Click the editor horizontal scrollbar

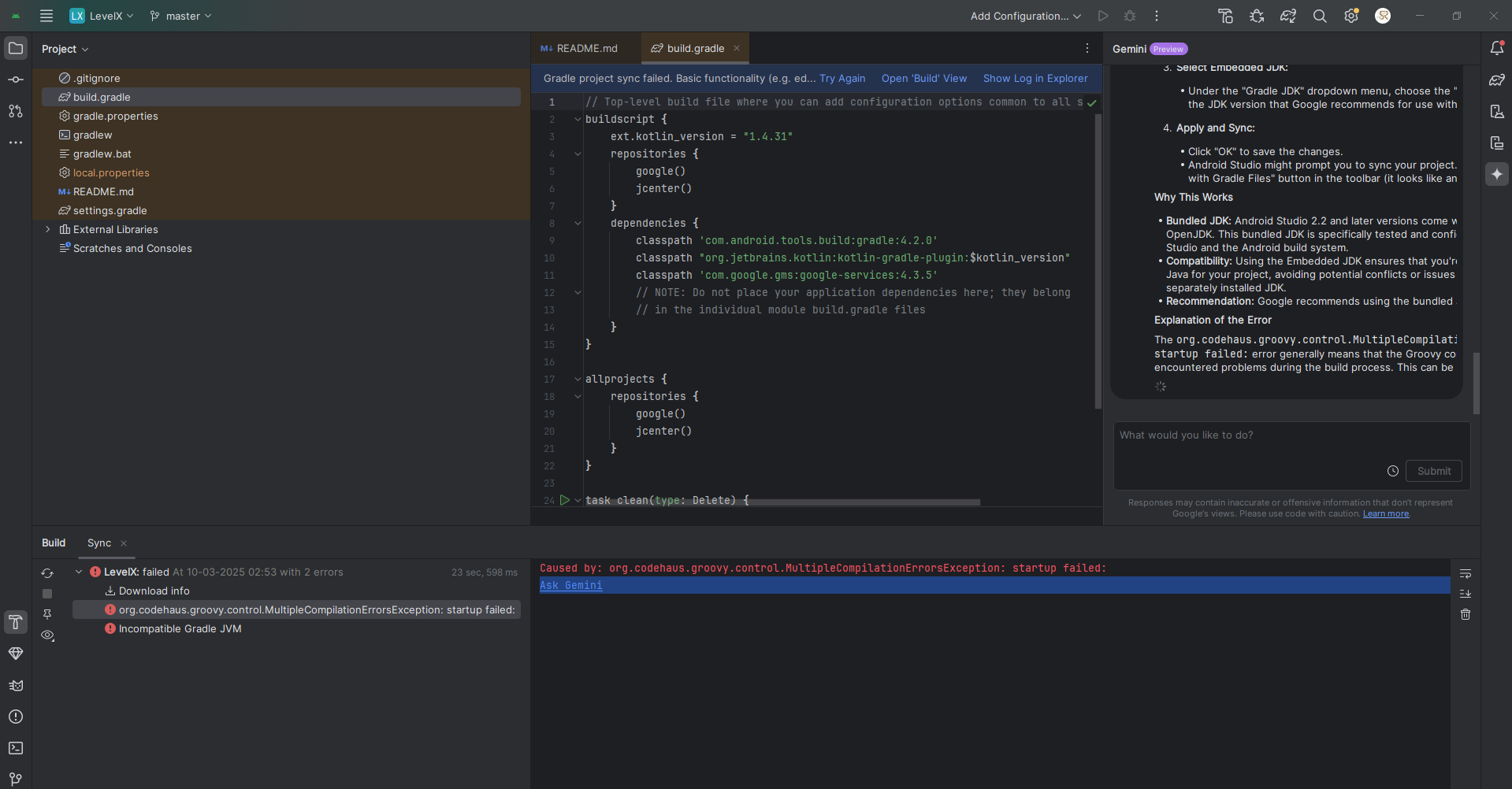783,502
